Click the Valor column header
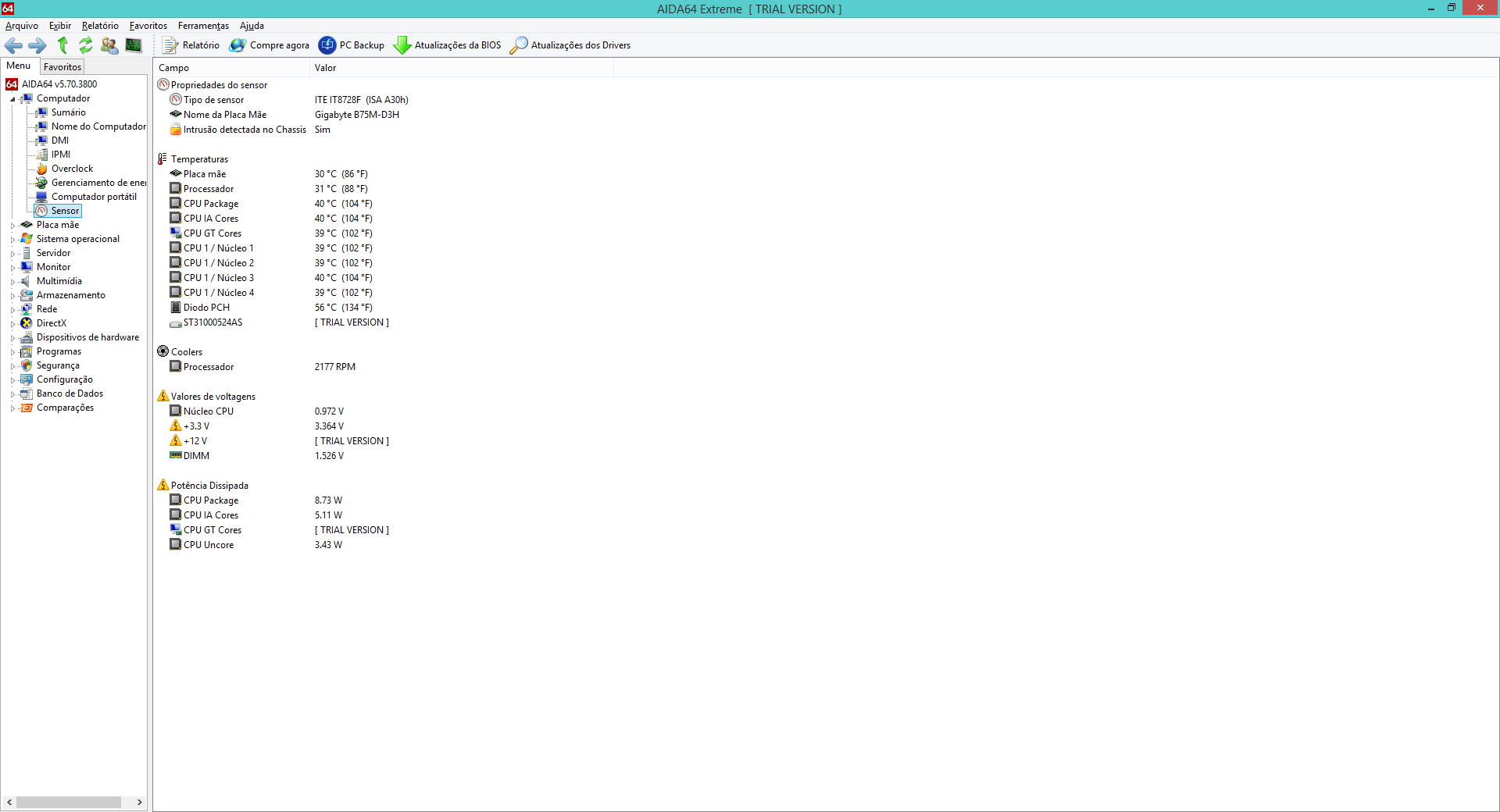This screenshot has height=812, width=1500. 461,68
